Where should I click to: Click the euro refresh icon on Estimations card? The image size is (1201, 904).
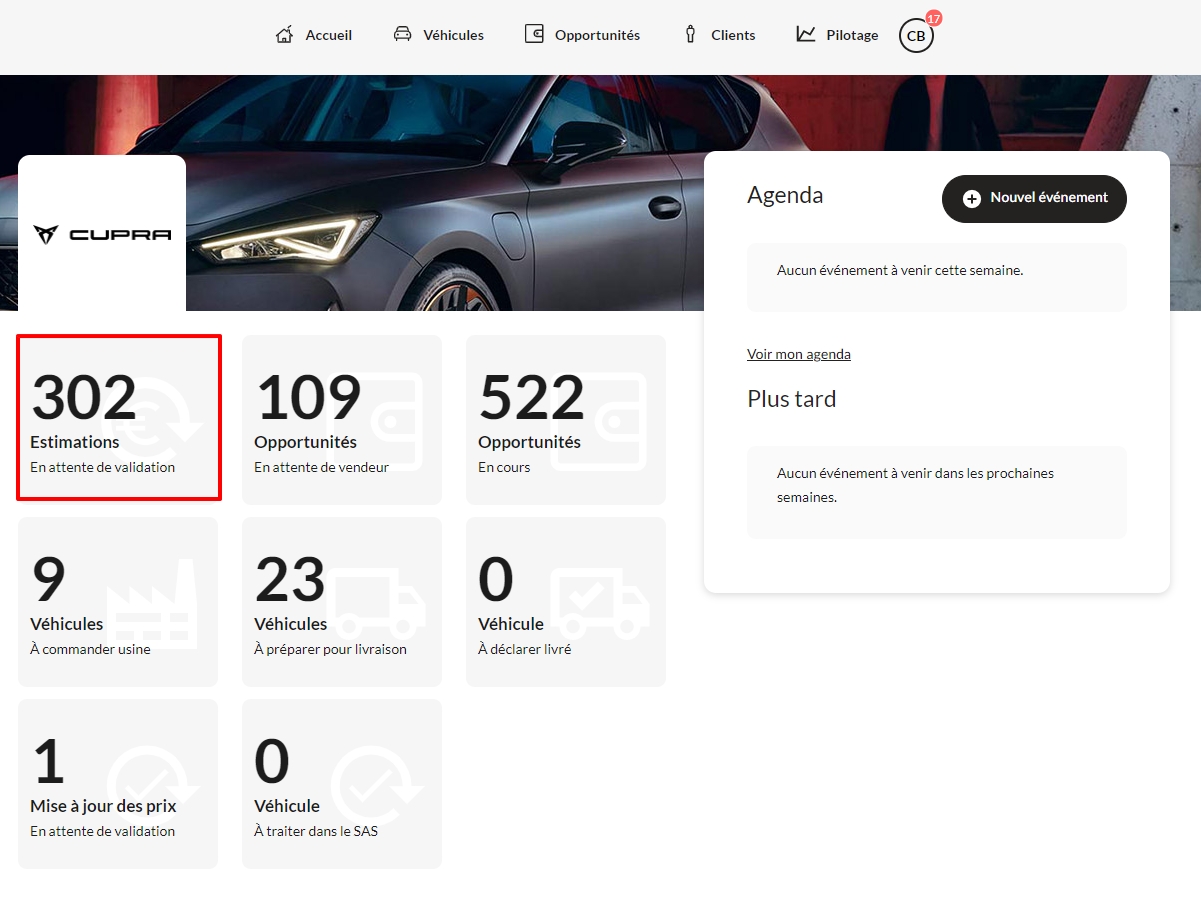[x=151, y=421]
